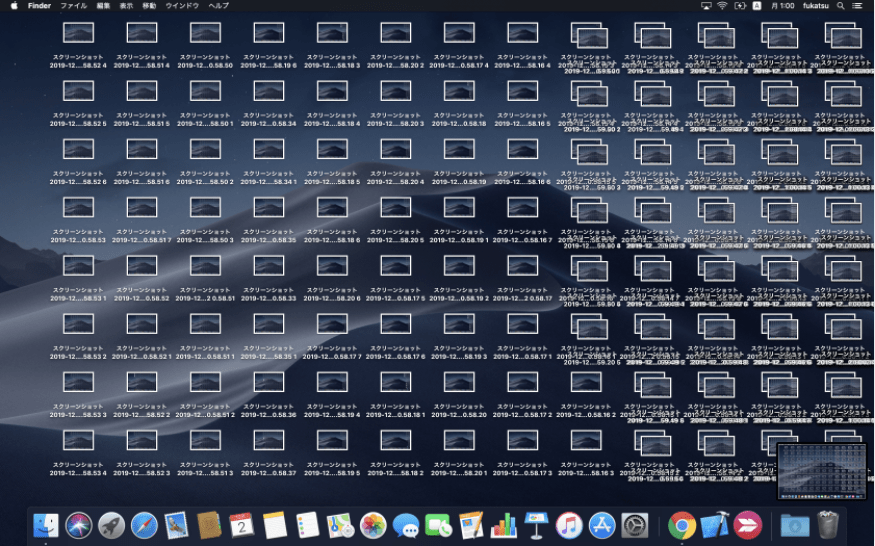Viewport: 875px width, 546px height.
Task: Select screenshot file 2019-12...58.52 4
Action: [78, 33]
